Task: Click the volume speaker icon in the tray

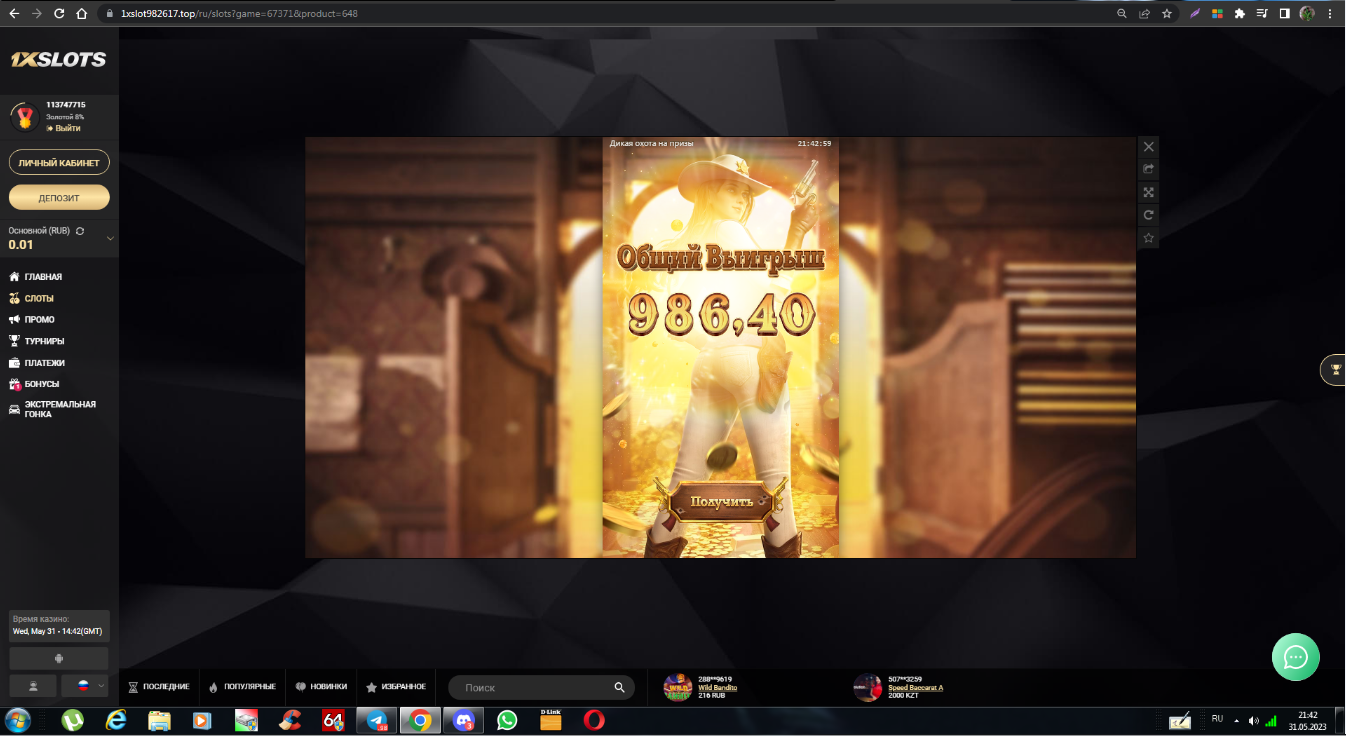Action: [1254, 720]
